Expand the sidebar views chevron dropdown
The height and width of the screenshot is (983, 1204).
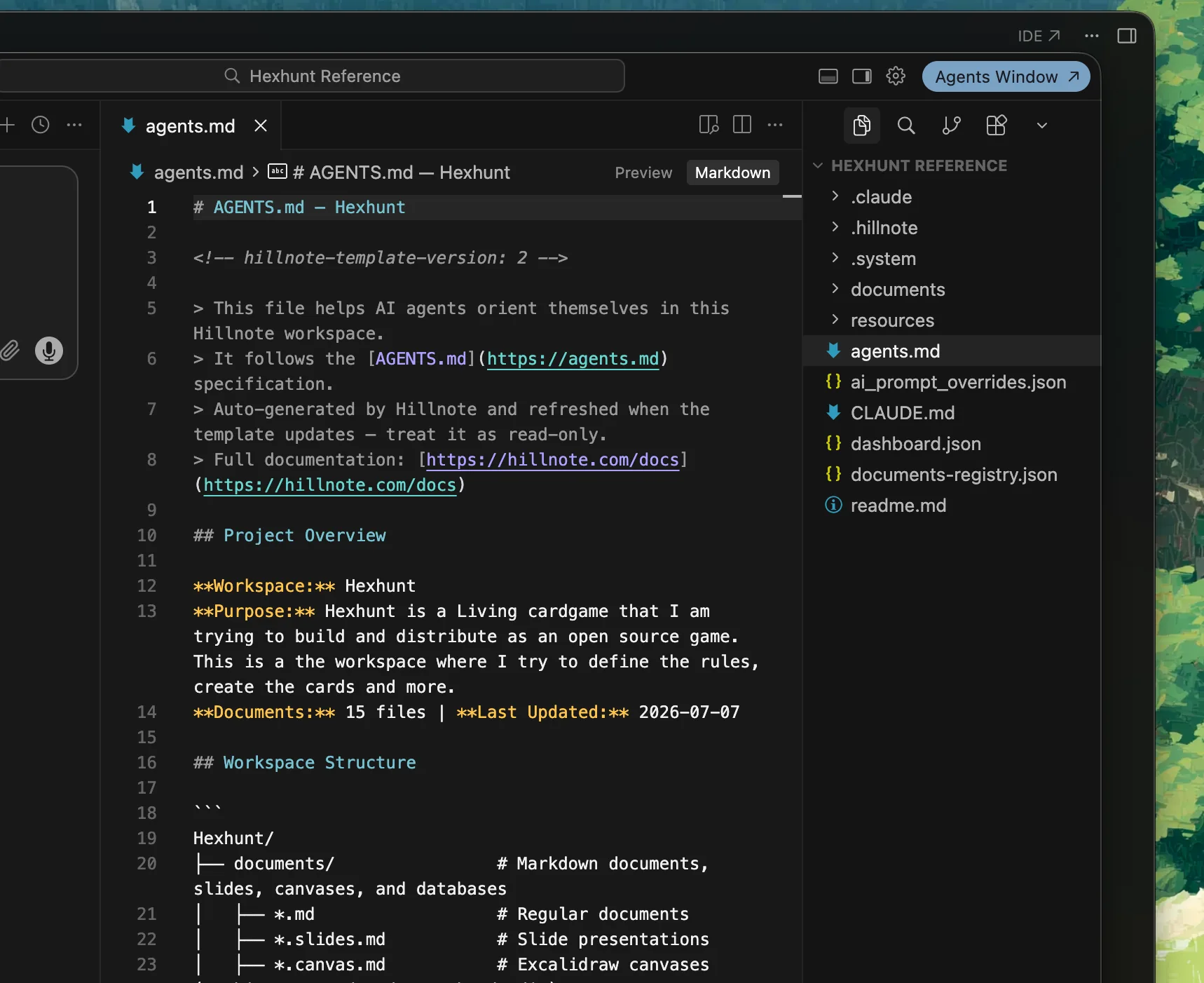[1042, 126]
